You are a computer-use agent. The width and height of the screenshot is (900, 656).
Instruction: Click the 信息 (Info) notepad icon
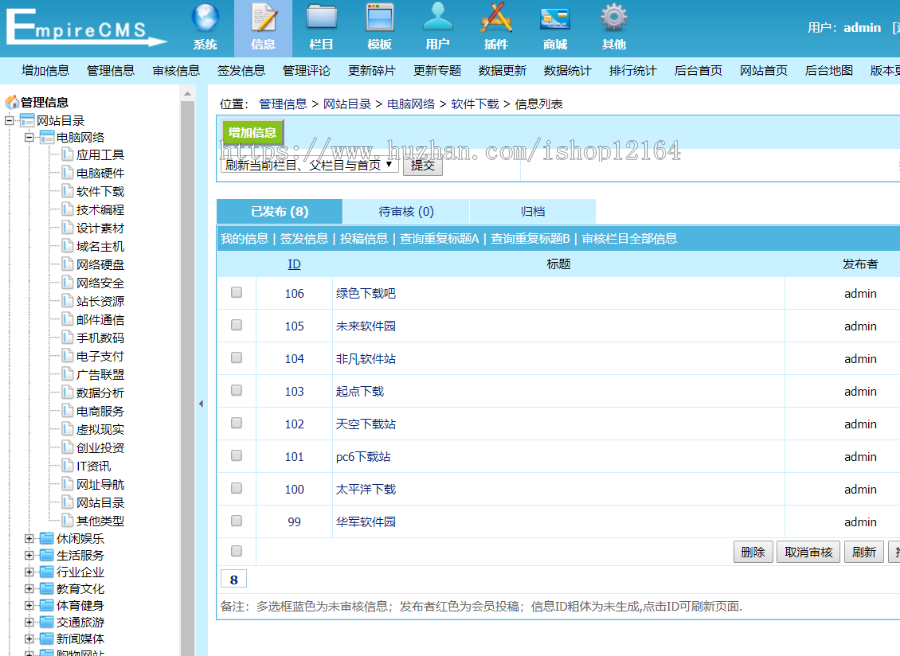point(264,19)
